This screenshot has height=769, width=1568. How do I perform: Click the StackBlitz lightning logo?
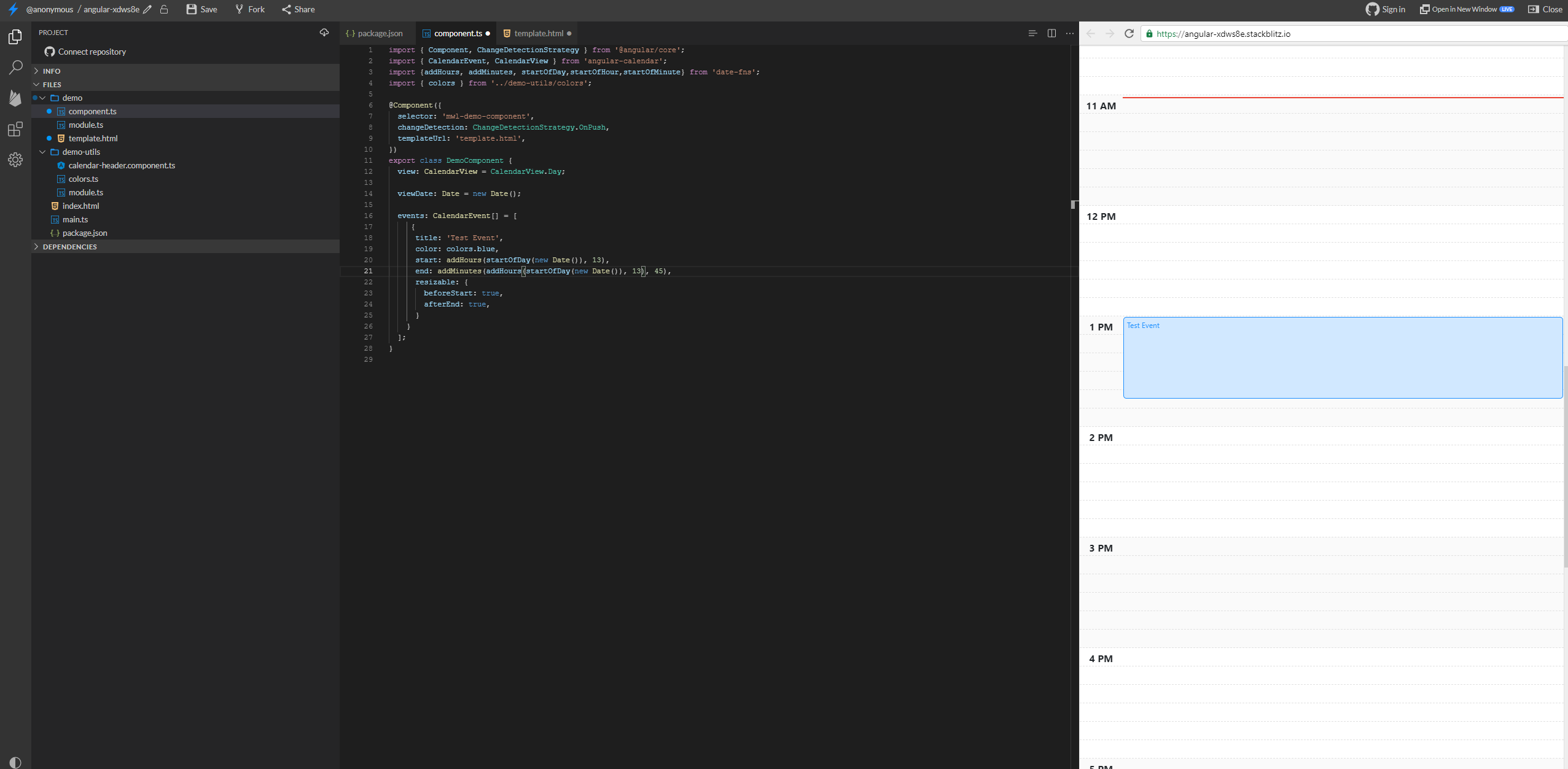[x=12, y=9]
